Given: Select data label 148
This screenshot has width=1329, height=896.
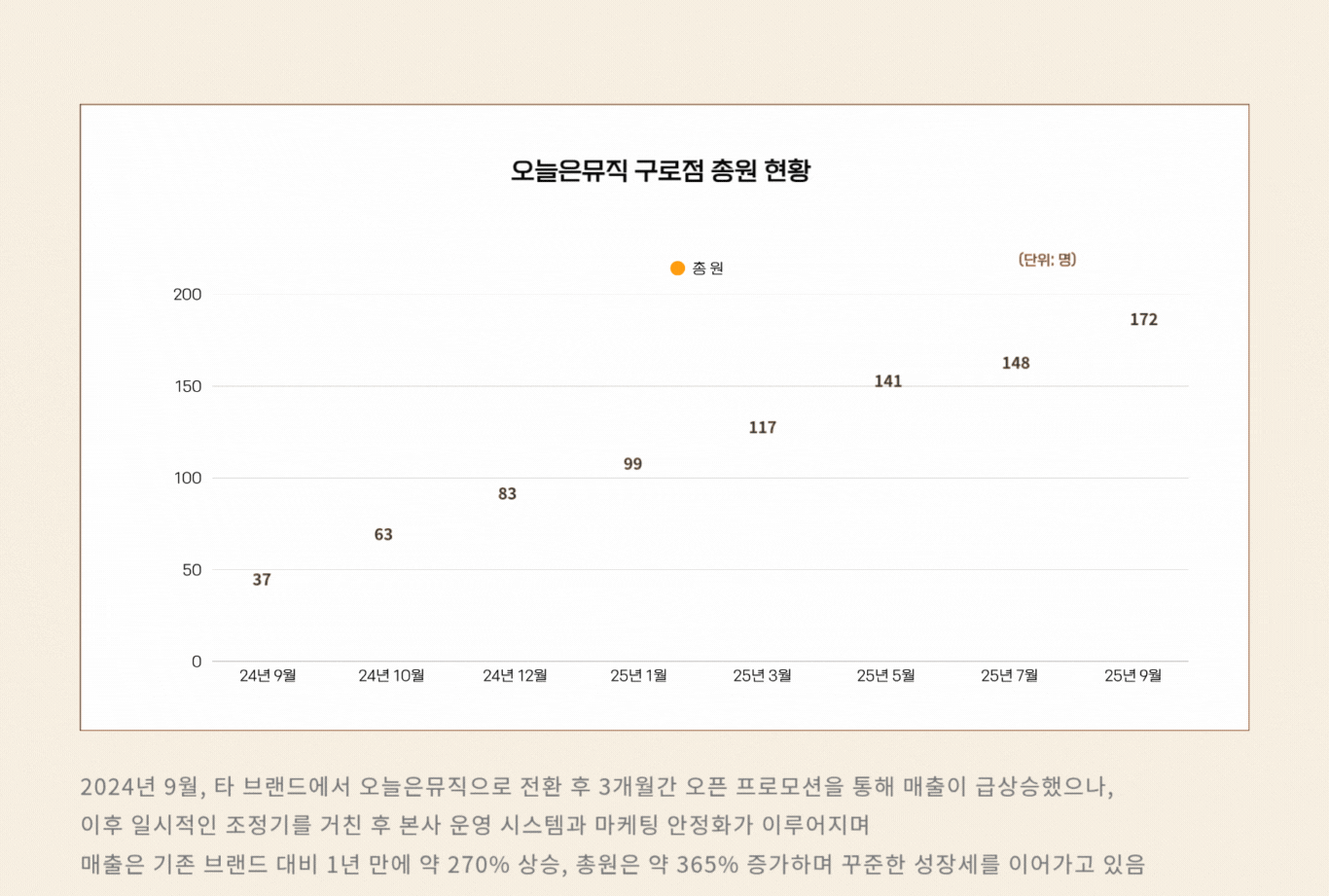Looking at the screenshot, I should pyautogui.click(x=1016, y=363).
